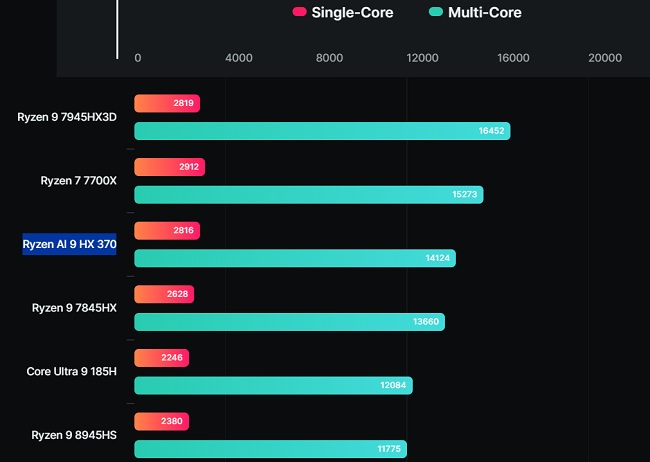Click the teal Multi-Core legend swatch
Screen dimensions: 650x462
pyautogui.click(x=435, y=13)
